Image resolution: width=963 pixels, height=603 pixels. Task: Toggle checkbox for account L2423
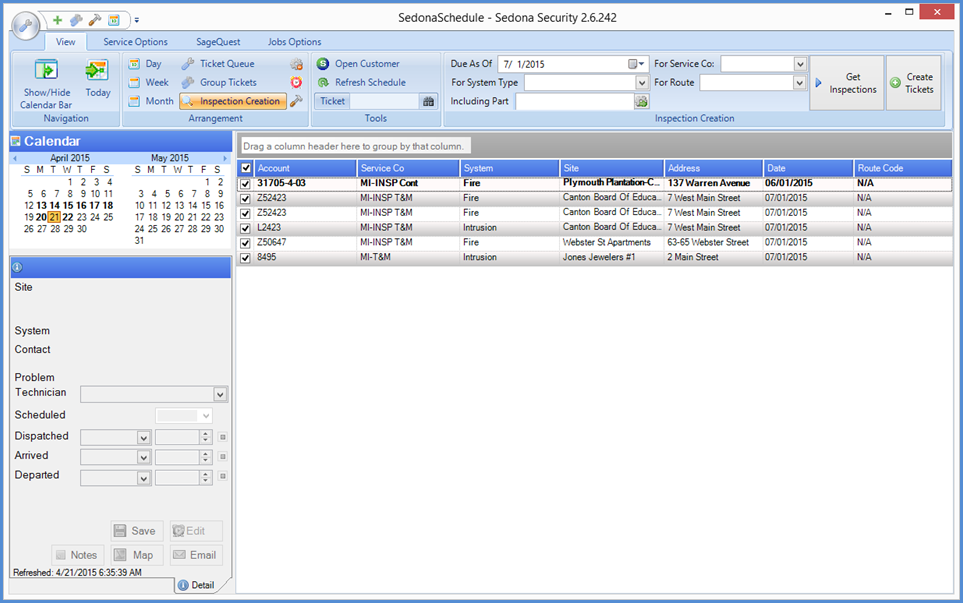coord(246,228)
